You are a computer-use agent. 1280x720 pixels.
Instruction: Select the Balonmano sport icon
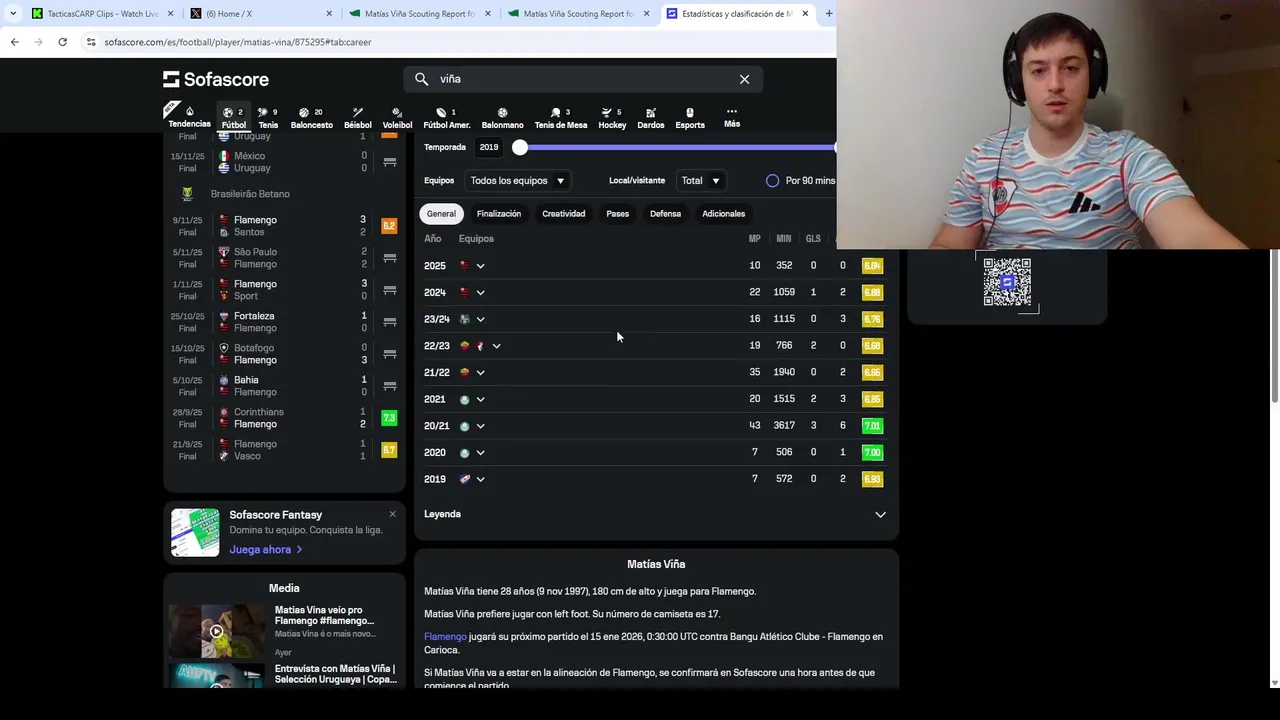click(502, 118)
